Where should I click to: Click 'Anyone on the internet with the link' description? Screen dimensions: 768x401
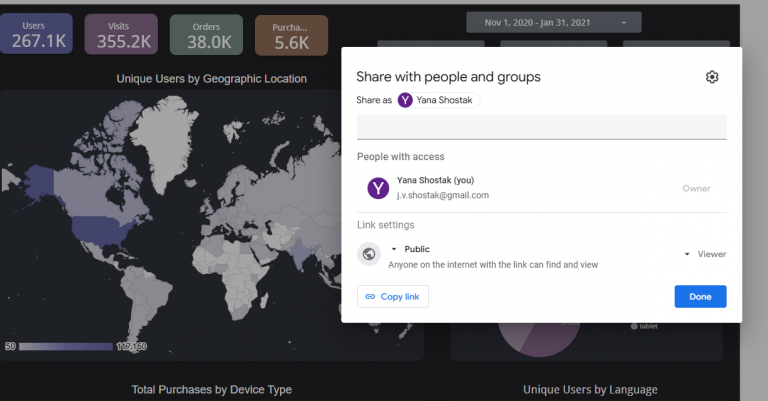(x=493, y=265)
